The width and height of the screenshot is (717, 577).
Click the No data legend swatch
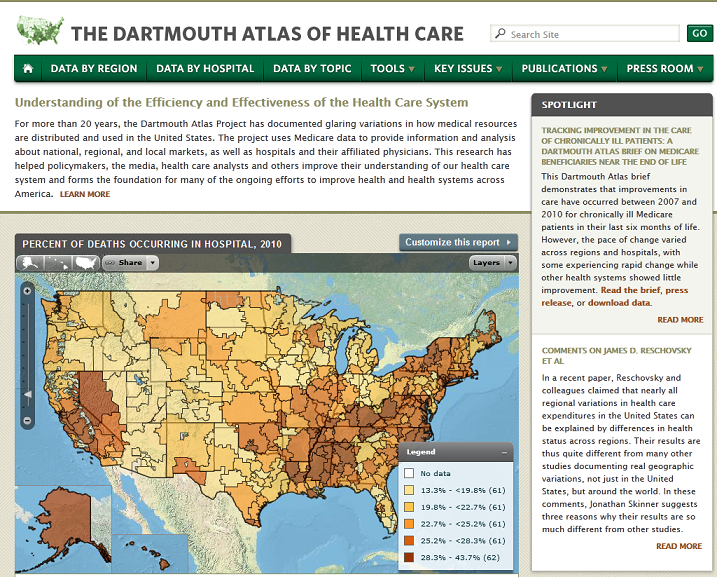tap(409, 473)
